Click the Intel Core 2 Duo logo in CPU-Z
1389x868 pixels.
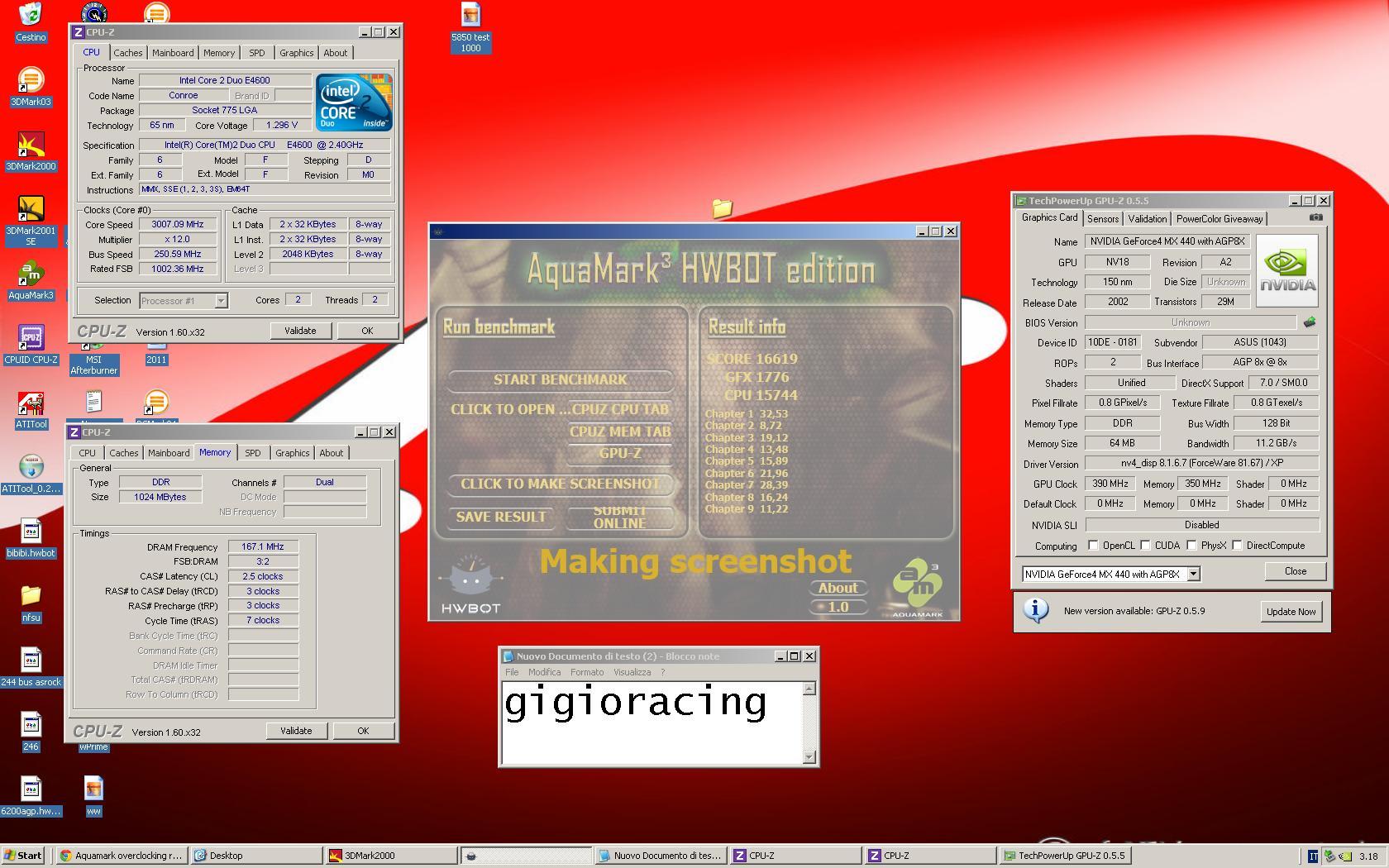354,103
